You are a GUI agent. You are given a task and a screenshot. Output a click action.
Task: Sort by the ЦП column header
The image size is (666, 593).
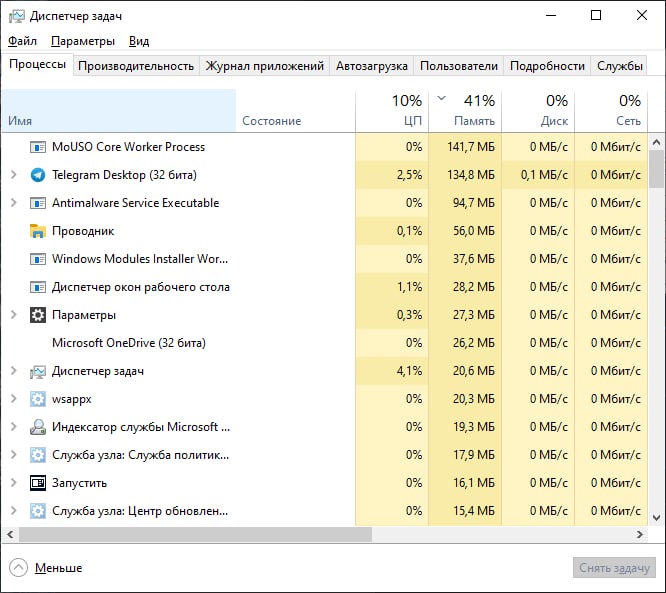[392, 110]
